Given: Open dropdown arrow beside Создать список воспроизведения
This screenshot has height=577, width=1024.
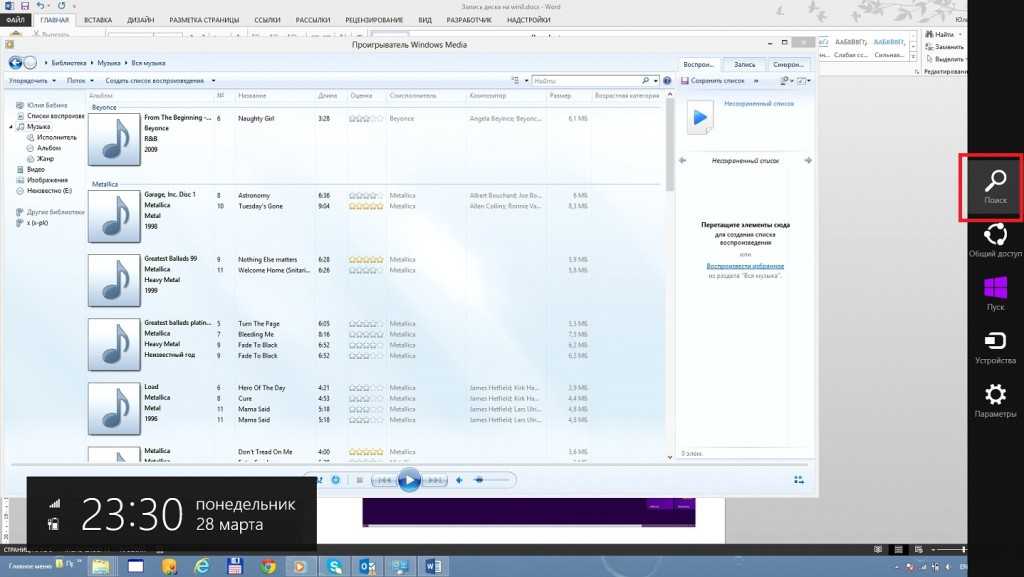Looking at the screenshot, I should point(213,80).
